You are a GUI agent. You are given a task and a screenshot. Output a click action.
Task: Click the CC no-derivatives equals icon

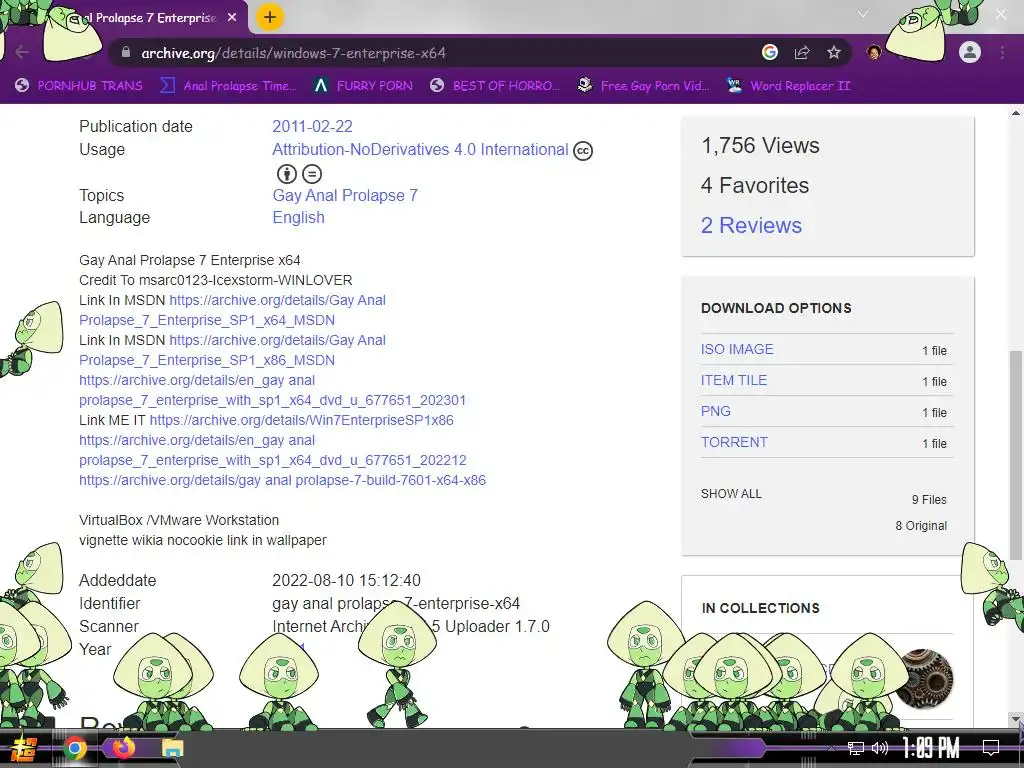point(312,174)
